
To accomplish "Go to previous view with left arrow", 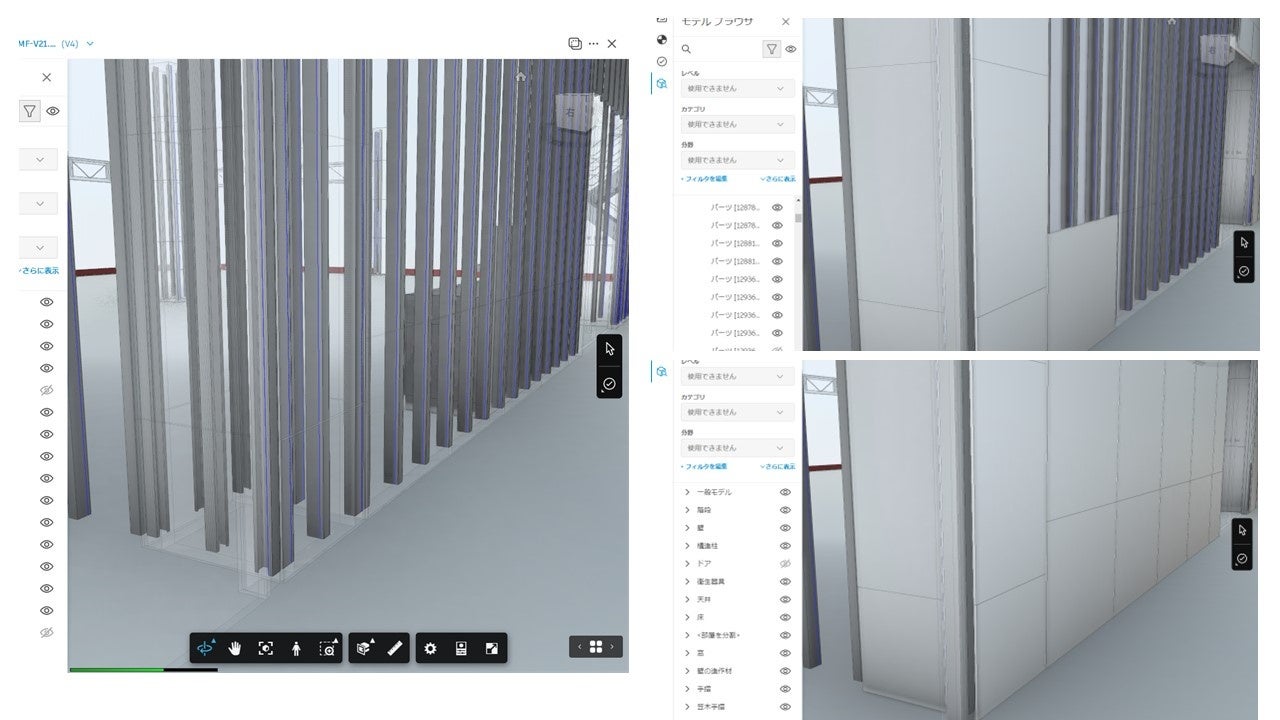I will click(579, 646).
